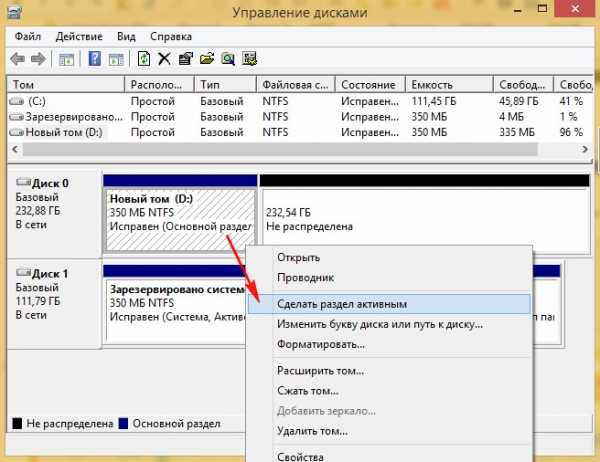Screen dimensions: 600x462
Task: Click the open folder toolbar icon
Action: click(207, 59)
